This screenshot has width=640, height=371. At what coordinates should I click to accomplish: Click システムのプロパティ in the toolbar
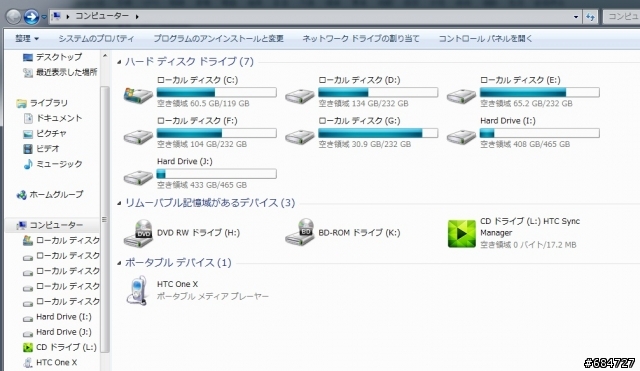point(96,39)
